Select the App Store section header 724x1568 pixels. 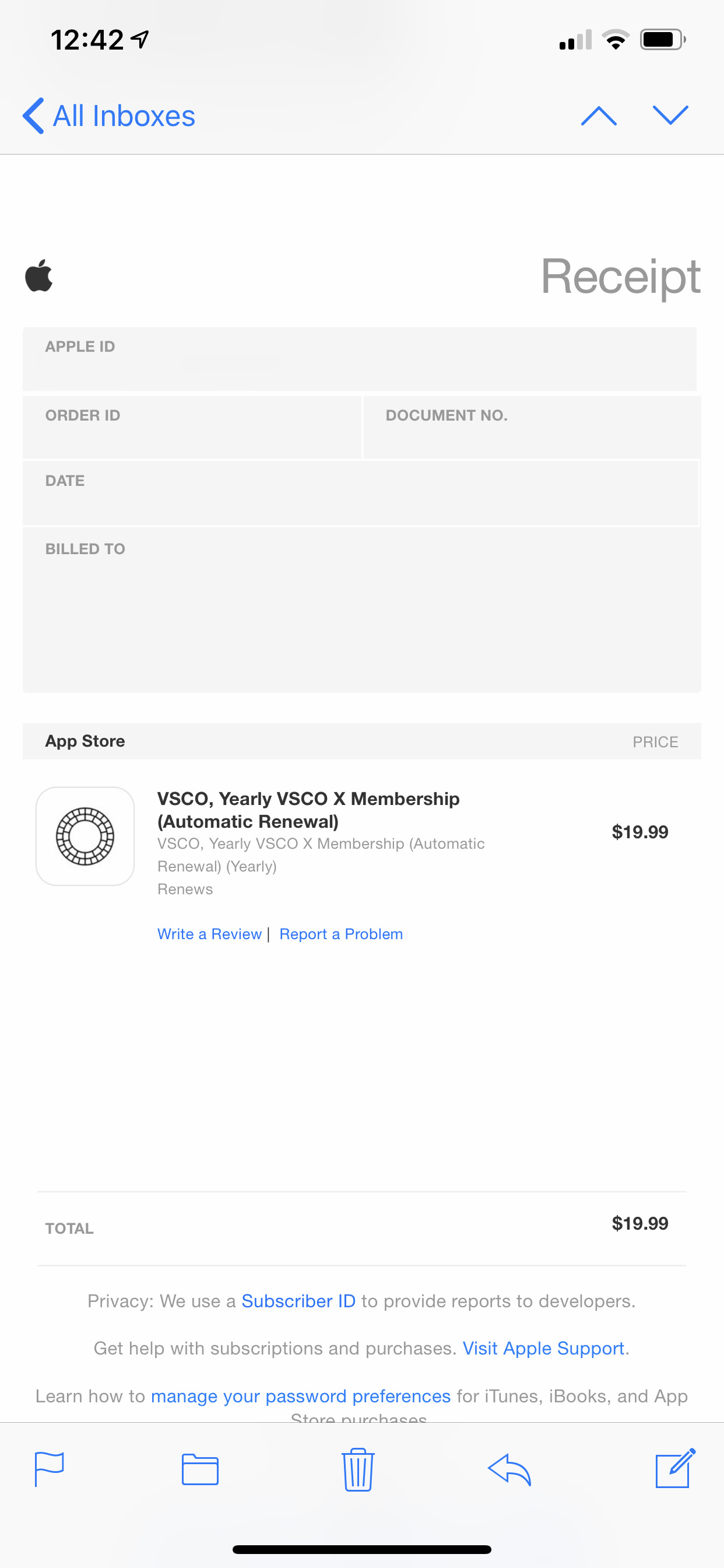click(x=85, y=741)
